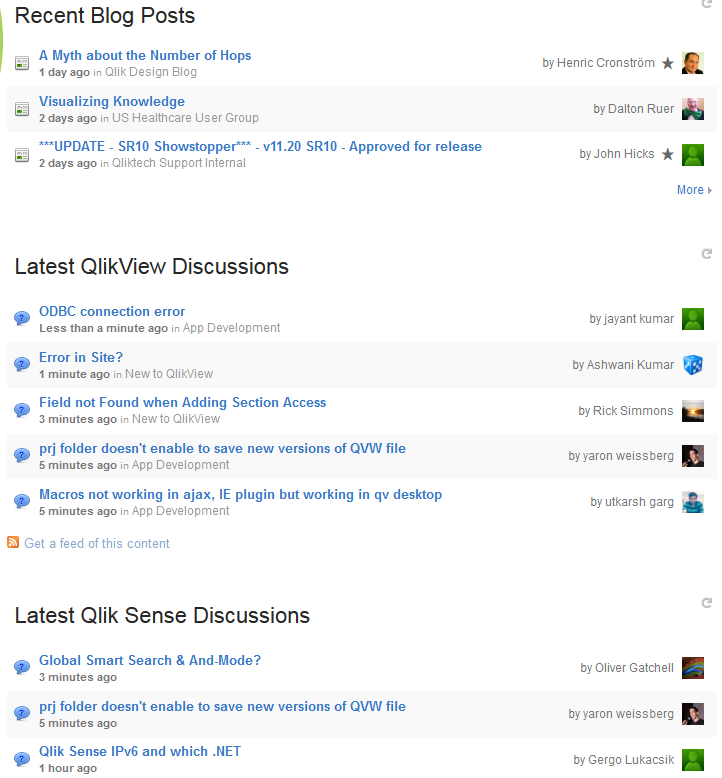
Task: Visit author Henric Cronström's profile name
Action: click(606, 63)
